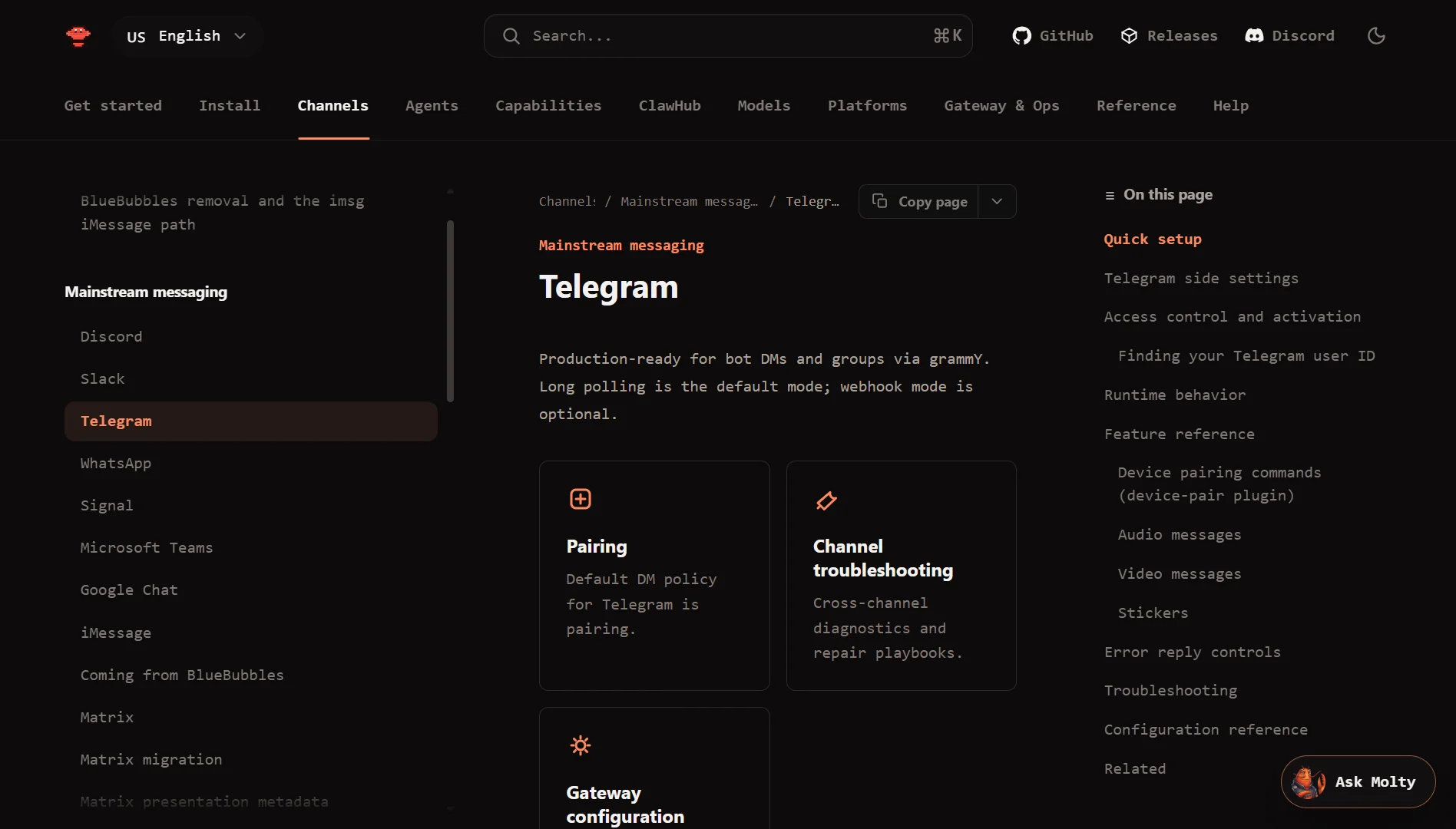Jump to Finding your Telegram user ID
The image size is (1456, 829).
[x=1246, y=356]
